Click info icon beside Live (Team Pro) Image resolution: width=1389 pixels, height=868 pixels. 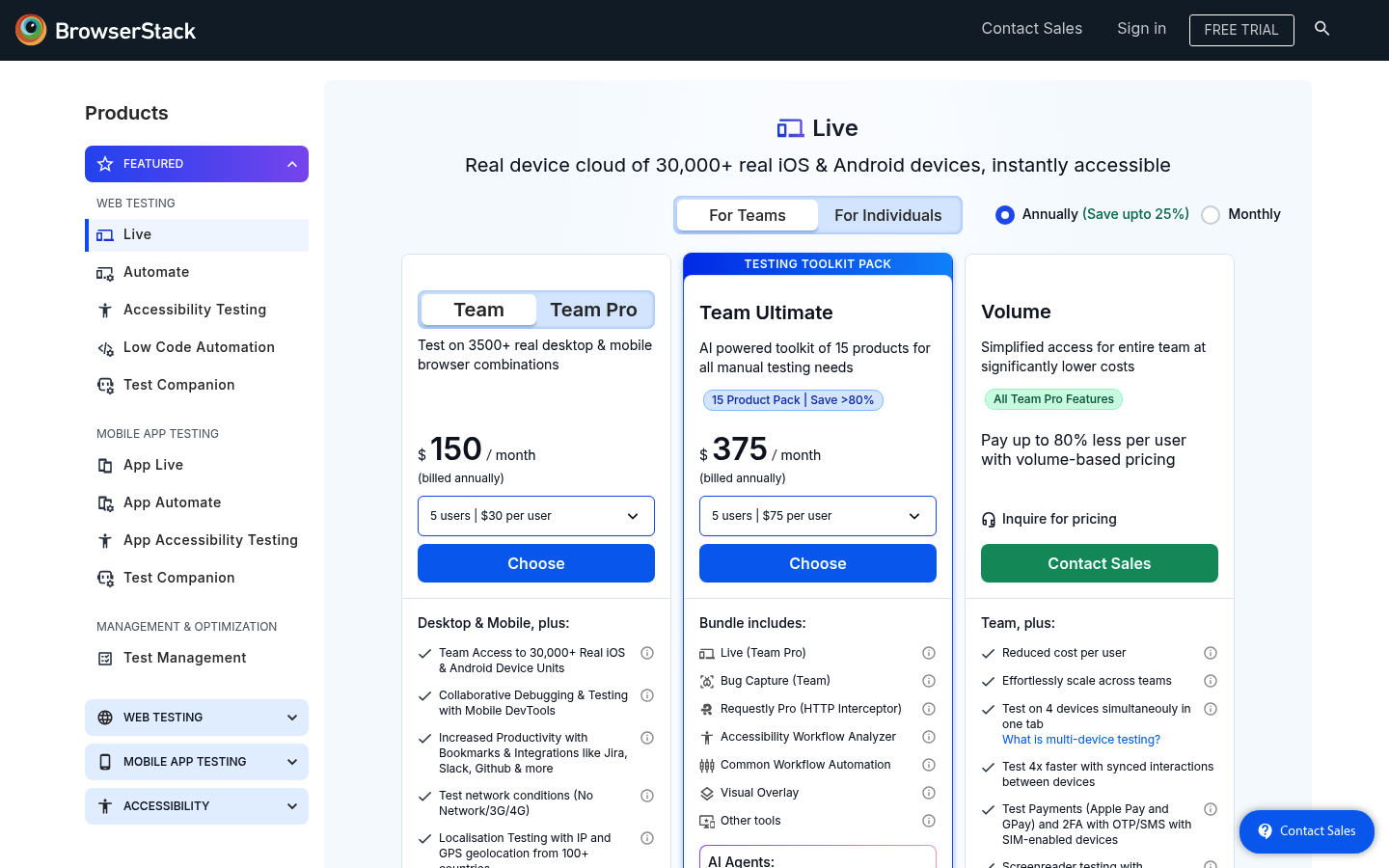(x=929, y=653)
